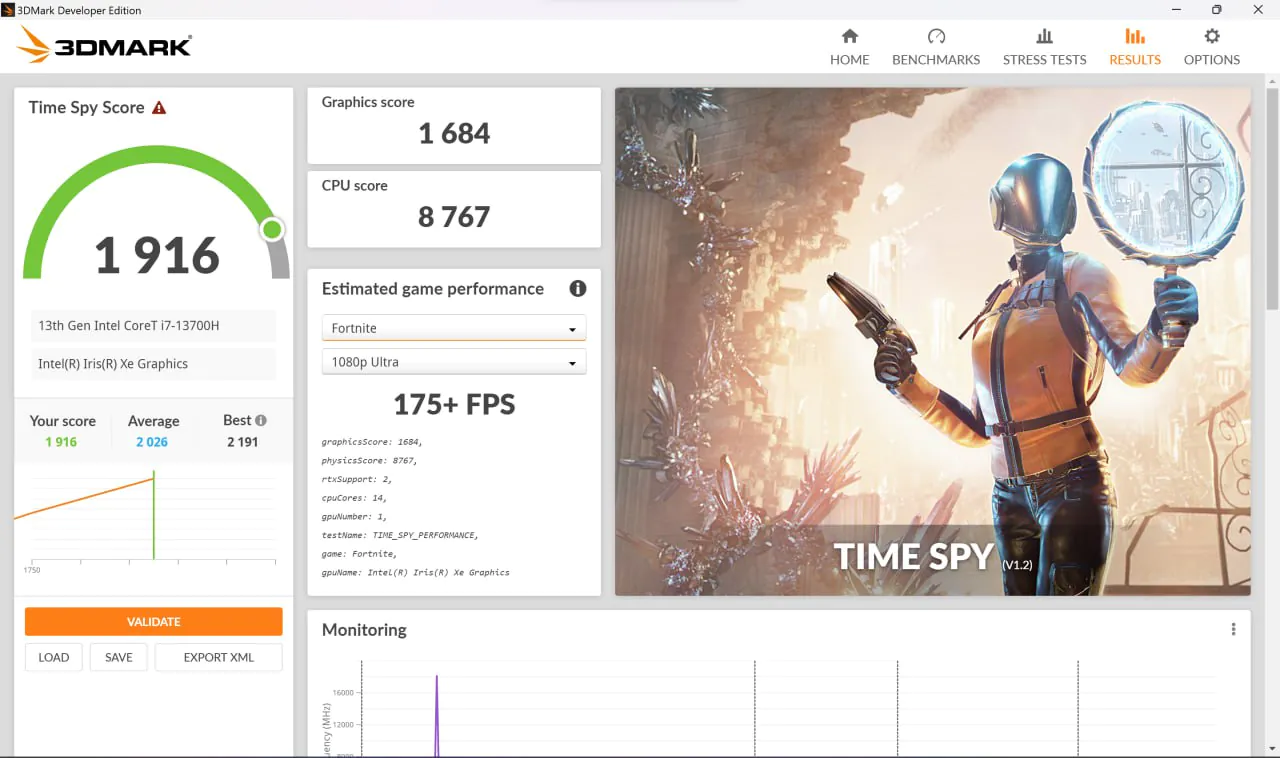This screenshot has width=1280, height=758.
Task: Open the Fortnite game dropdown
Action: (453, 328)
